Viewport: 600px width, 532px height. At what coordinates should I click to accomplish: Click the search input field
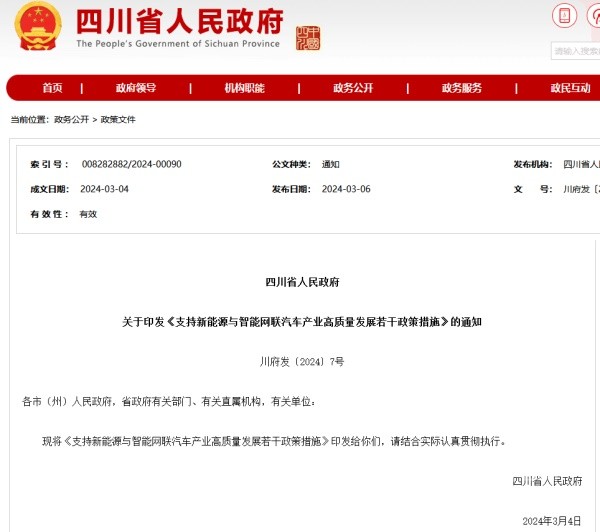coord(576,51)
